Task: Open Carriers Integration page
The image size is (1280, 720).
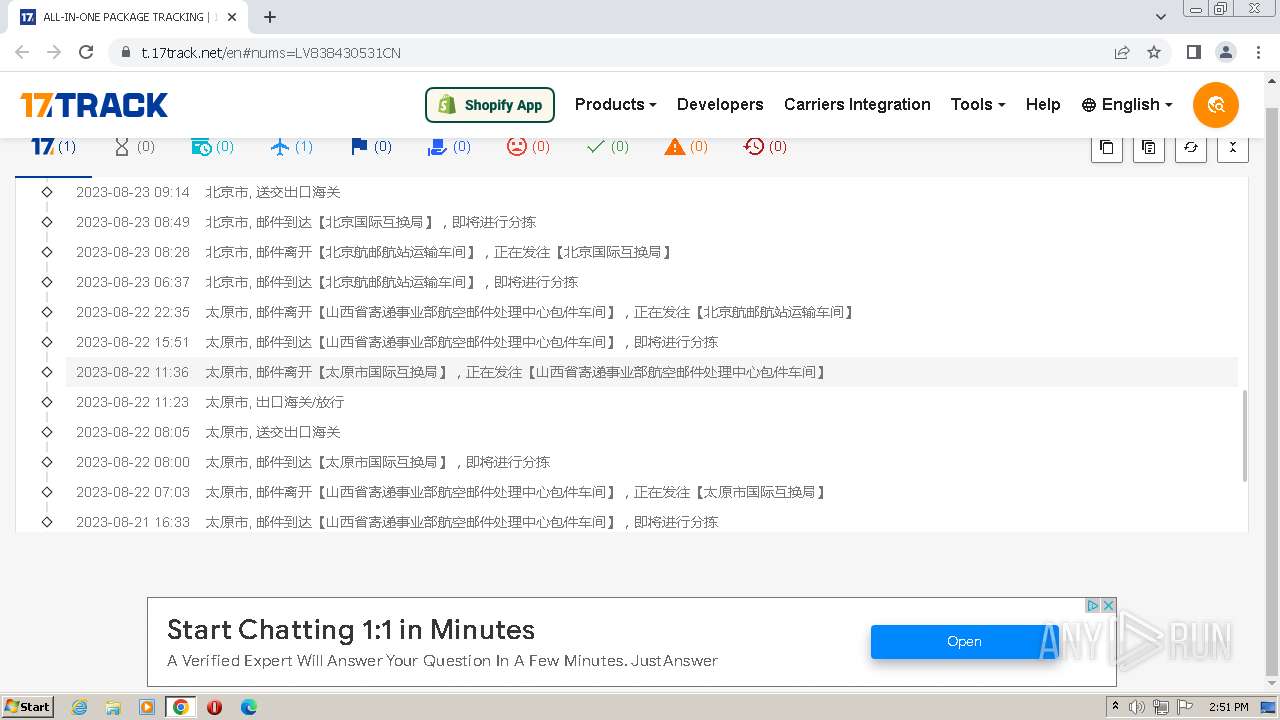Action: coord(857,104)
